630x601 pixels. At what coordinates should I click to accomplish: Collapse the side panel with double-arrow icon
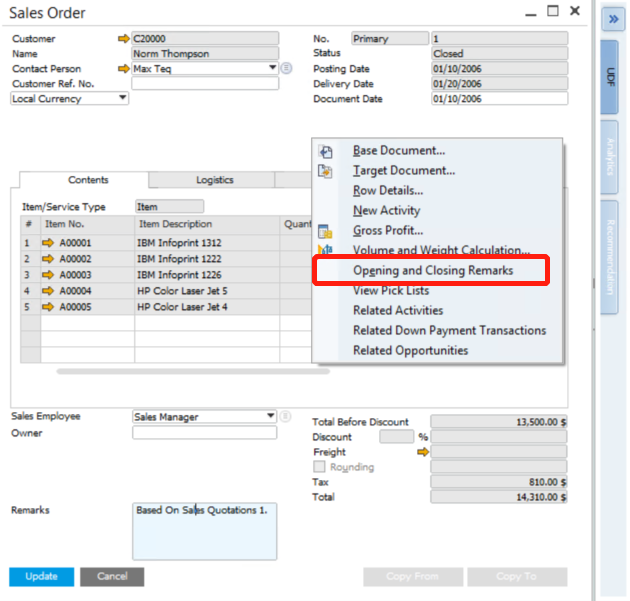pyautogui.click(x=613, y=19)
